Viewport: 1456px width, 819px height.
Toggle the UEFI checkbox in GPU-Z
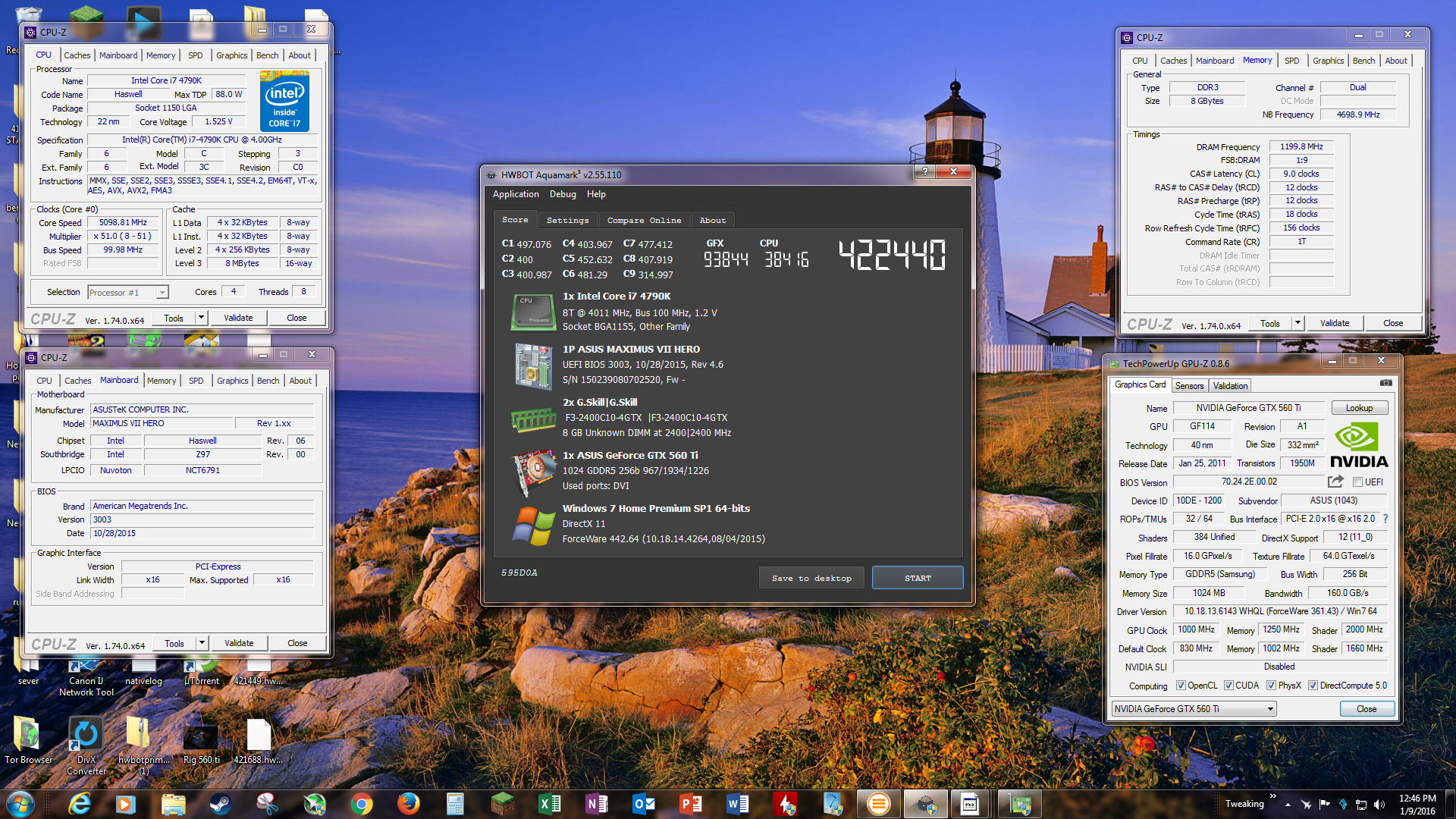pyautogui.click(x=1358, y=482)
